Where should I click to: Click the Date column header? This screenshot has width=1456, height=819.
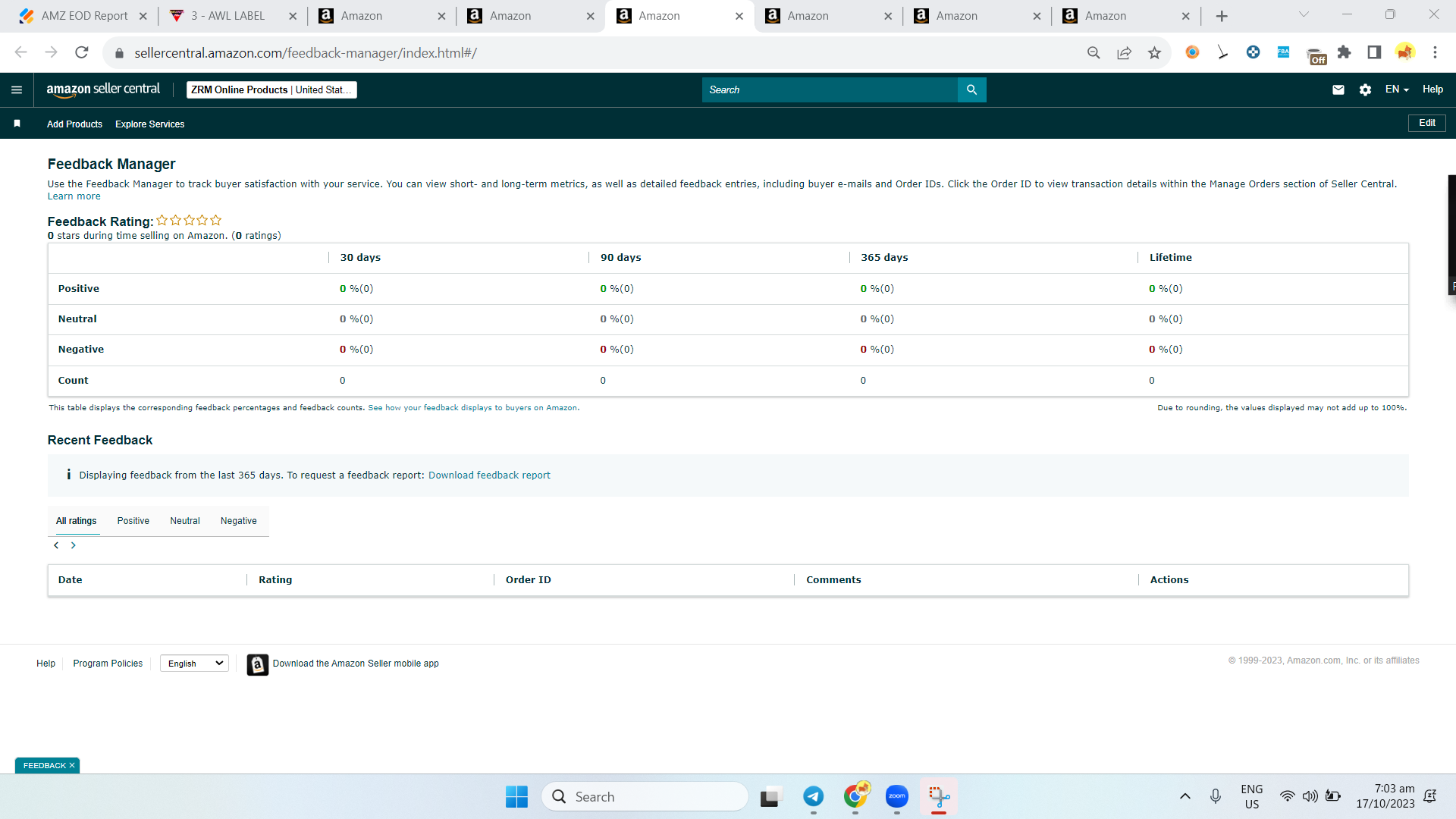[x=71, y=580]
